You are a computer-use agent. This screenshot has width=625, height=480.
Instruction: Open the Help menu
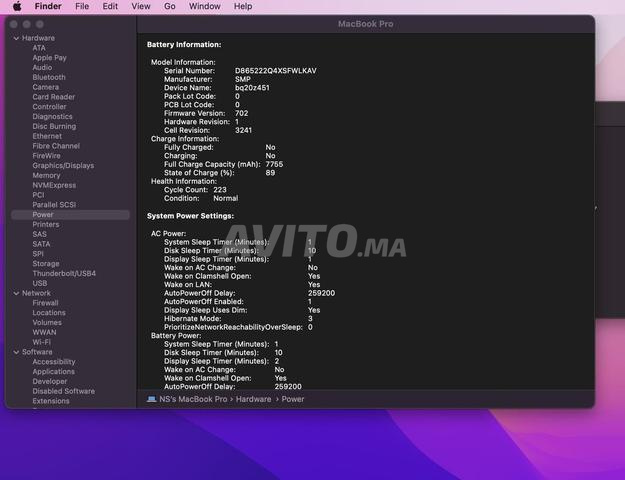pos(243,6)
